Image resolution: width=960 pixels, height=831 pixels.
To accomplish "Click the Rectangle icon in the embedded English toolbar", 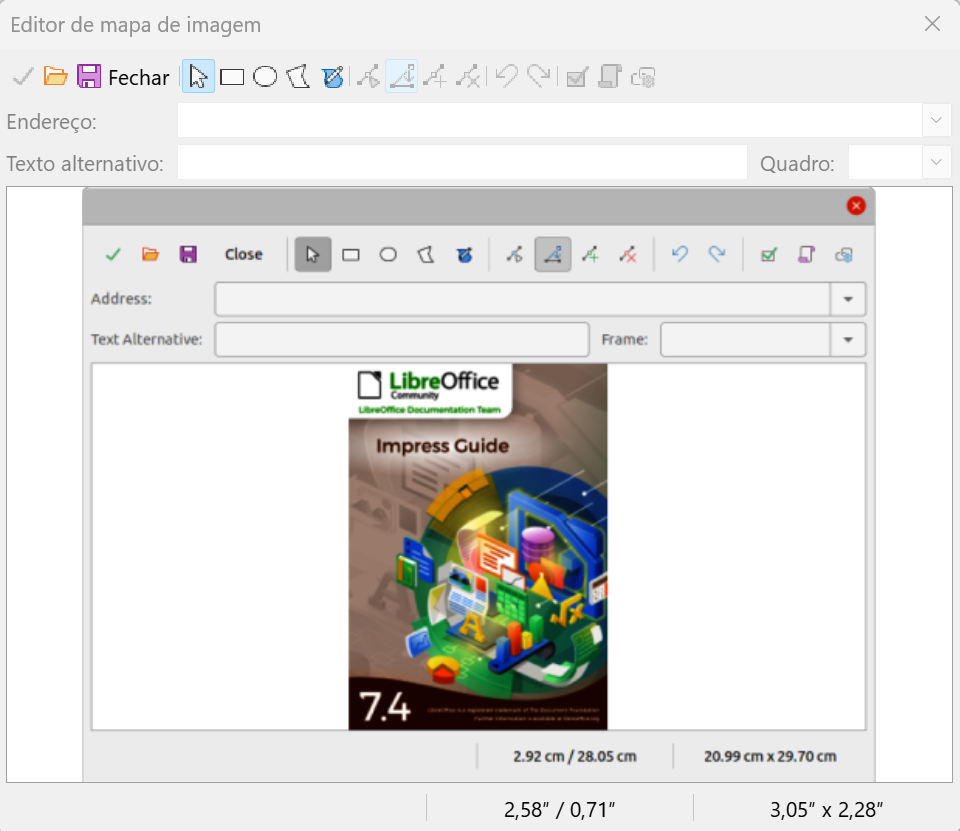I will (x=351, y=254).
